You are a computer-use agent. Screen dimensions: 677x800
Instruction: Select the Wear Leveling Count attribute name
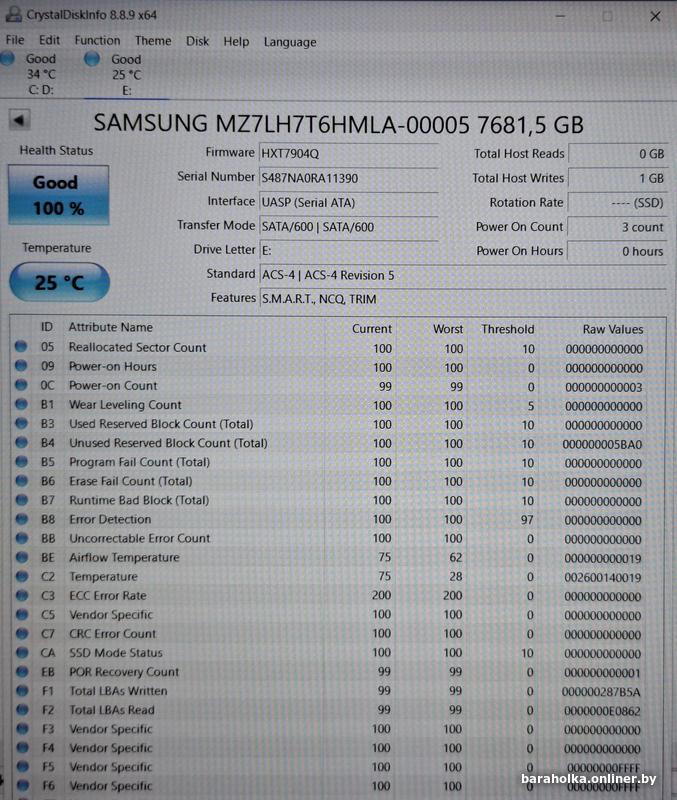coord(126,405)
